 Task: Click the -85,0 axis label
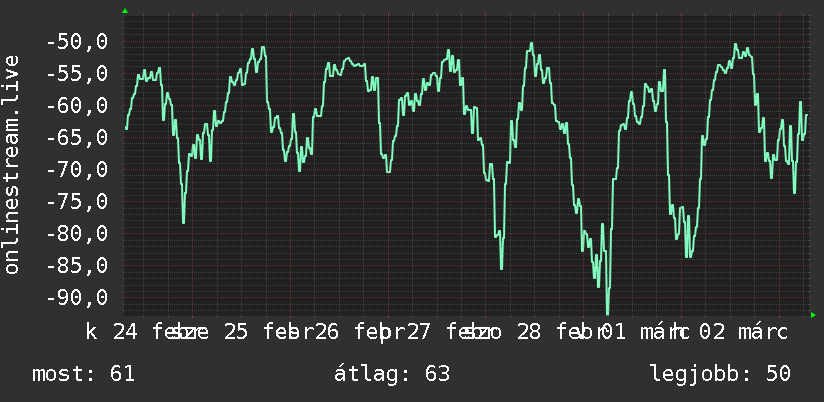[x=77, y=265]
